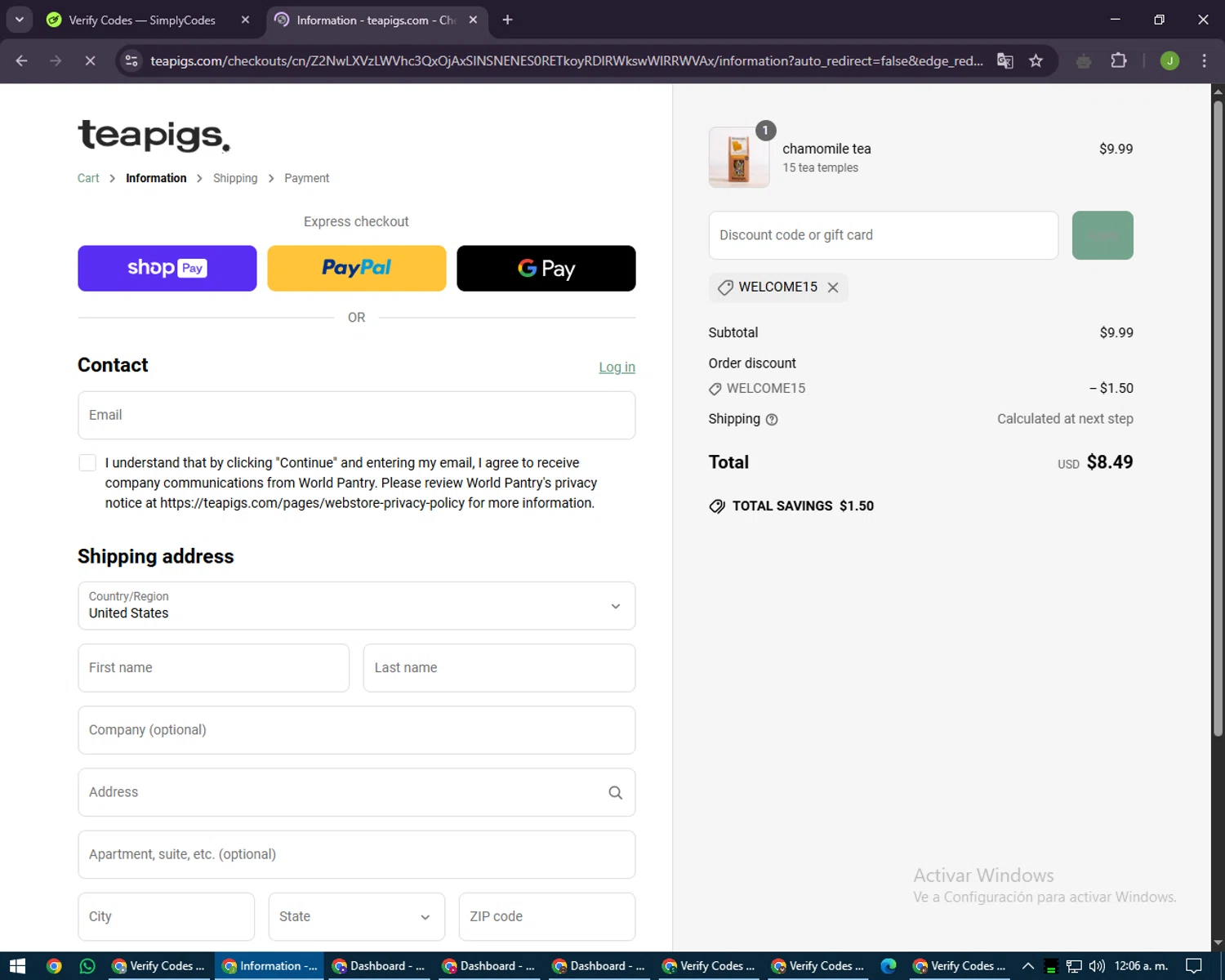Viewport: 1225px width, 980px height.
Task: Remove the WELCOME15 discount code
Action: pyautogui.click(x=833, y=287)
